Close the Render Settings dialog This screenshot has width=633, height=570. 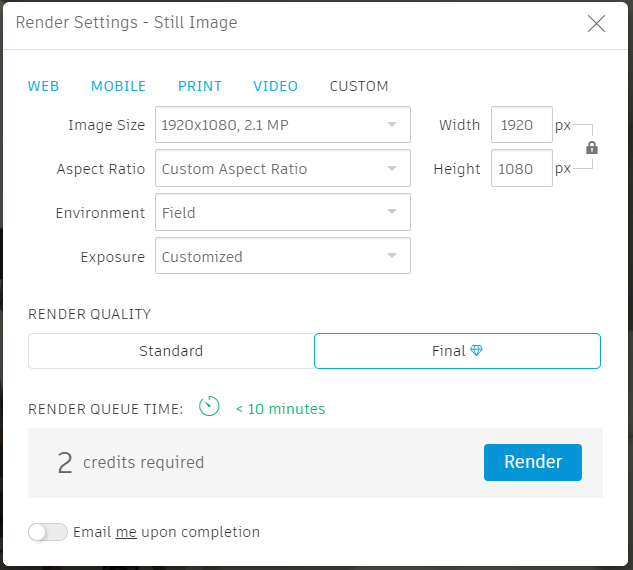click(596, 24)
